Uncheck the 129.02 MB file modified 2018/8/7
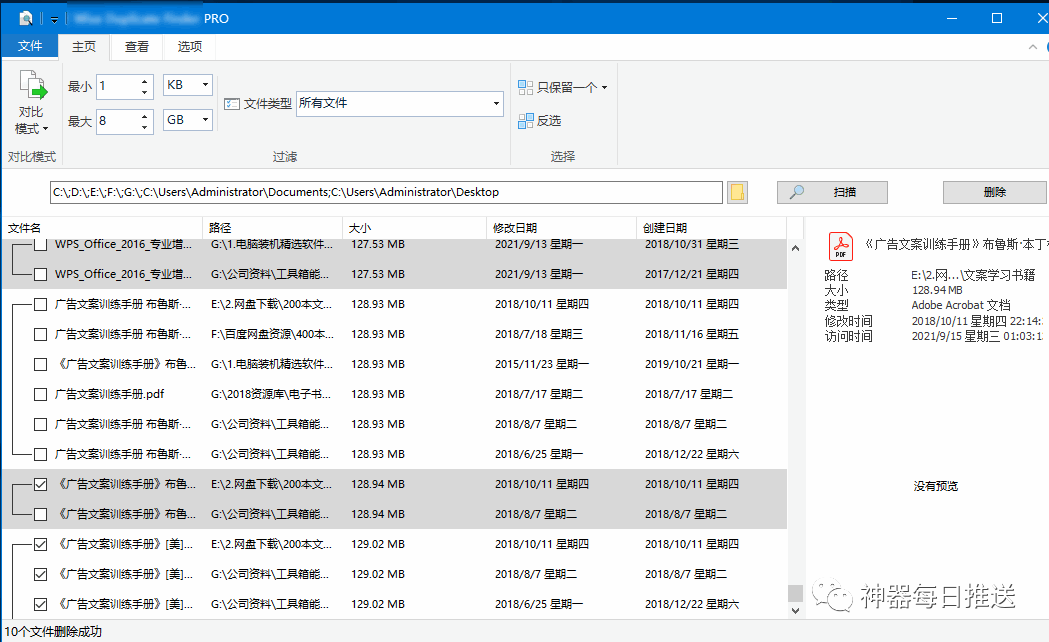Image resolution: width=1049 pixels, height=642 pixels. point(40,574)
